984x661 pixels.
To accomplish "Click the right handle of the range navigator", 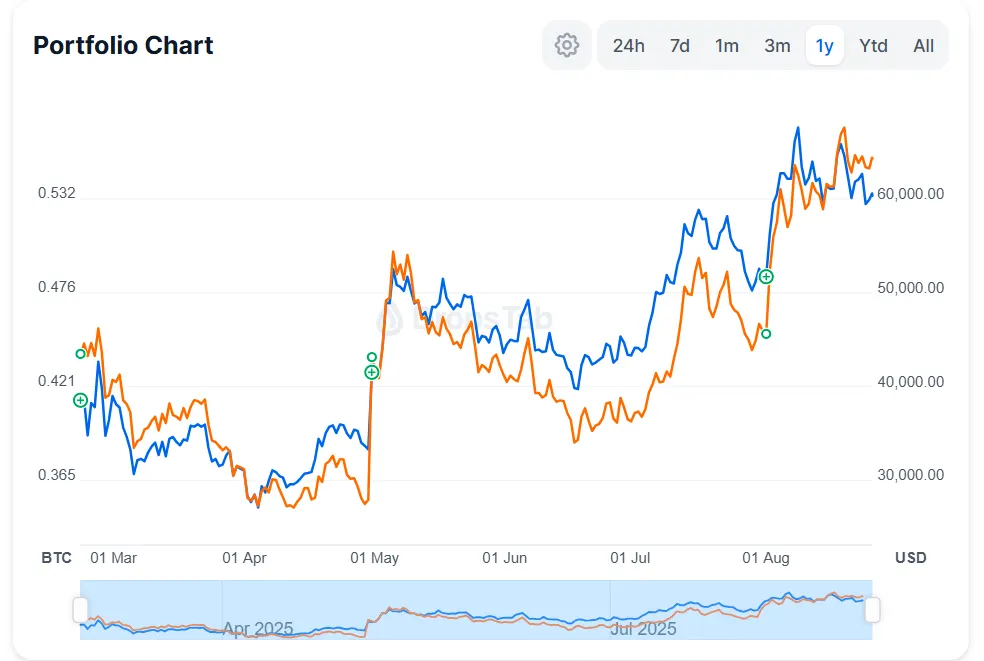I will click(872, 609).
